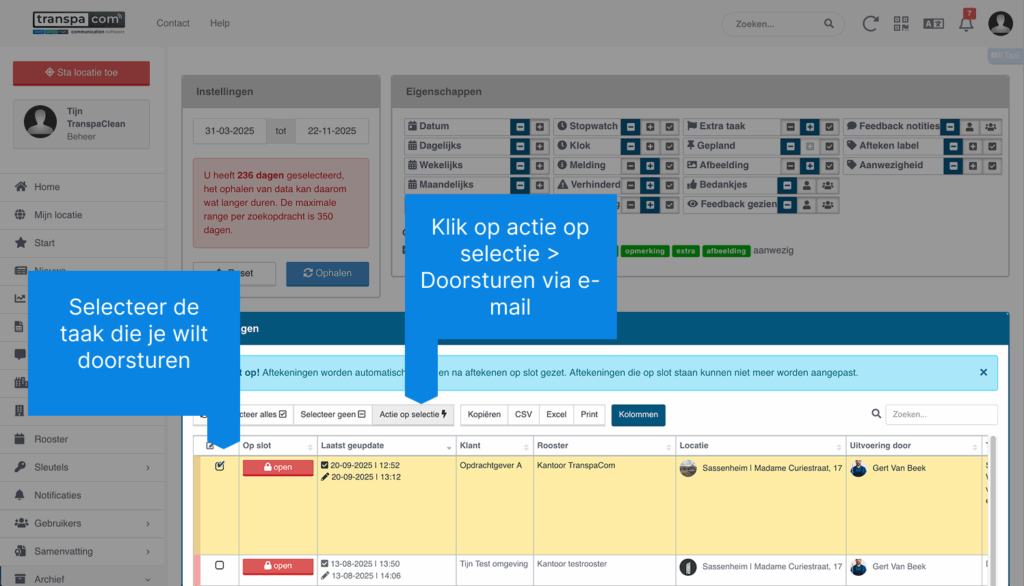Viewport: 1024px width, 586px height.
Task: Click the language translate icon
Action: (x=933, y=23)
